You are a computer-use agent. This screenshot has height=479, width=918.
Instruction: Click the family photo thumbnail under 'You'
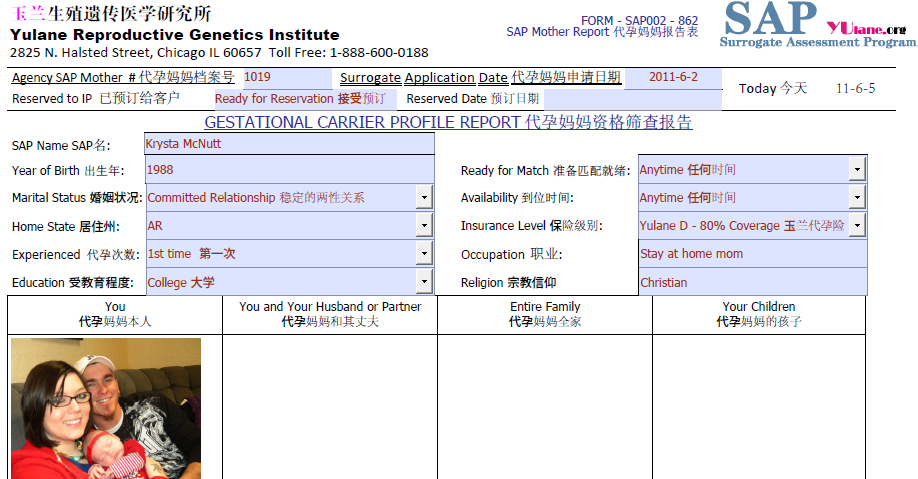click(x=106, y=408)
